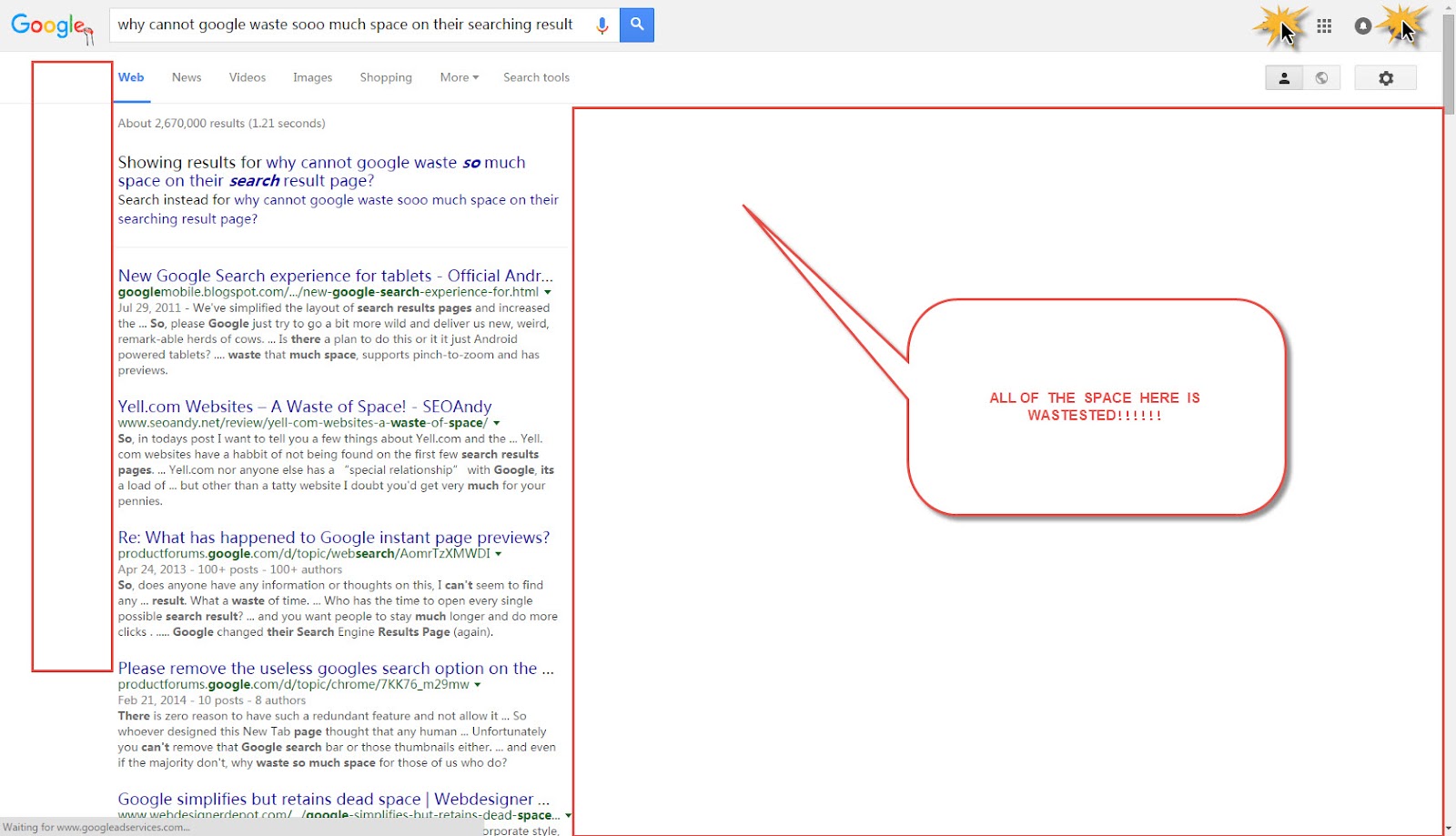Screen dimensions: 1456x836
Task: Click the productforums.google.com chrome URL text
Action: tap(294, 685)
